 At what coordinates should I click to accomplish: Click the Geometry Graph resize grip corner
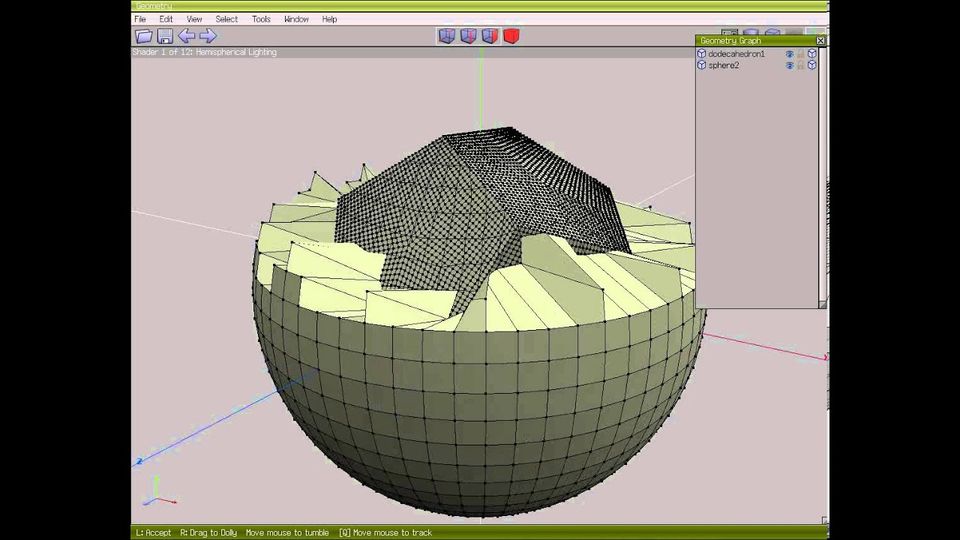click(822, 304)
